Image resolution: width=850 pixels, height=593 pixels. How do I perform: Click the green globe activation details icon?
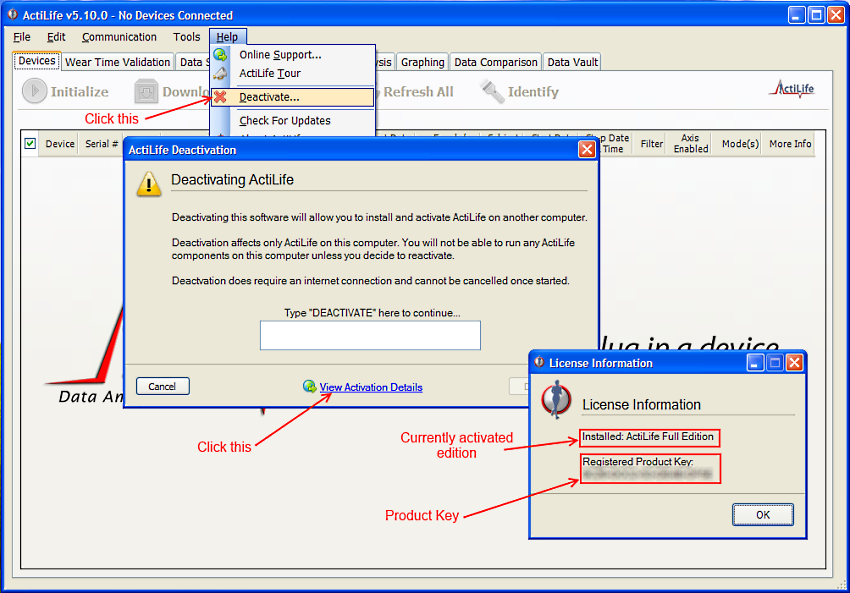310,386
